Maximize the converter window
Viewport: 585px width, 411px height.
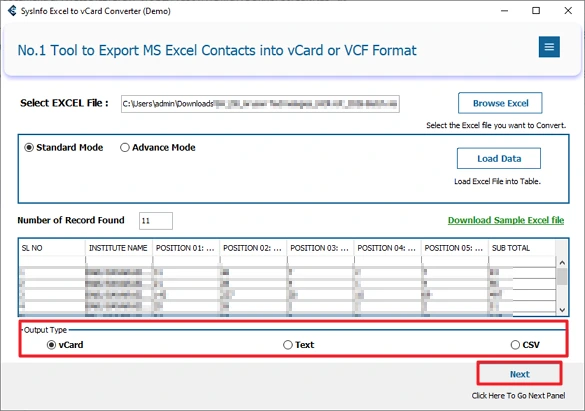[x=536, y=11]
